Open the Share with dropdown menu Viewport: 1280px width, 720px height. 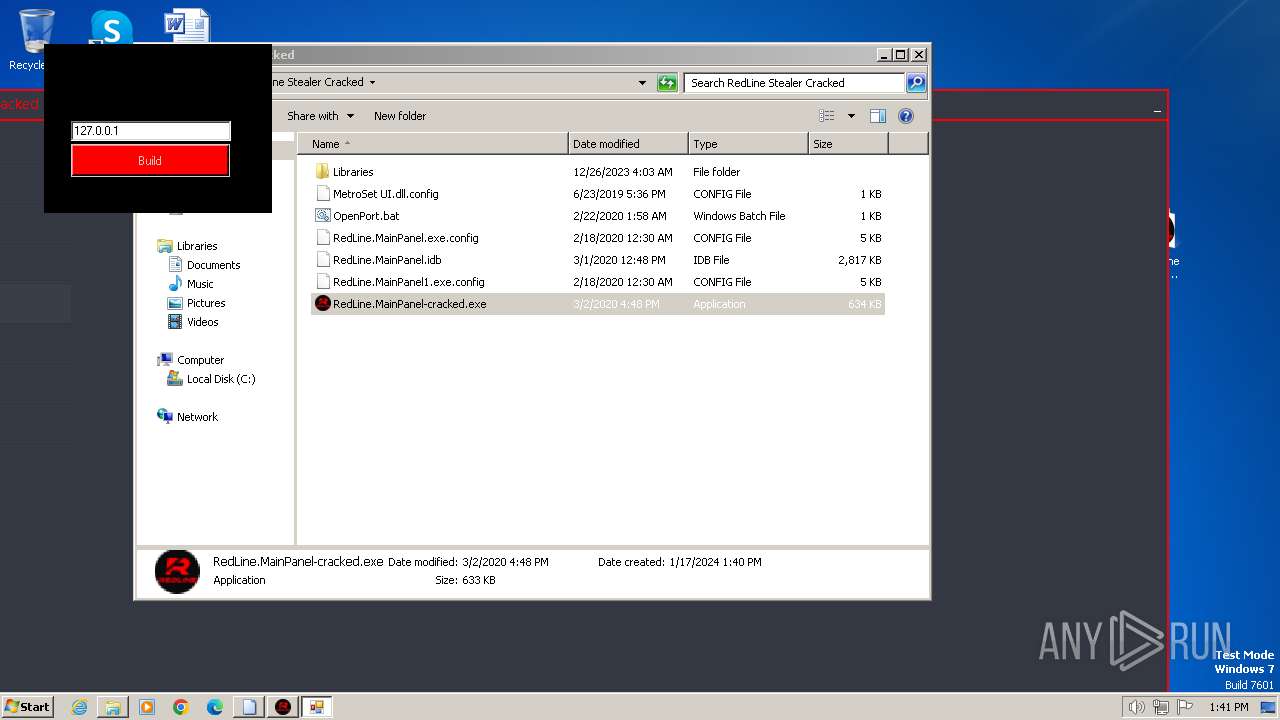(x=320, y=116)
